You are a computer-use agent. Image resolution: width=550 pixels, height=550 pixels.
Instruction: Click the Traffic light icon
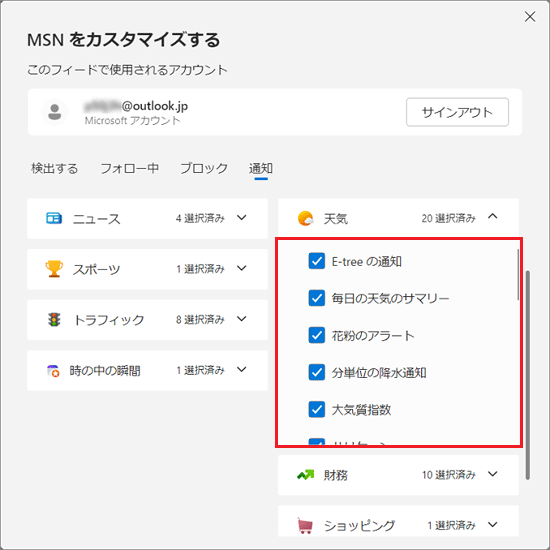54,320
